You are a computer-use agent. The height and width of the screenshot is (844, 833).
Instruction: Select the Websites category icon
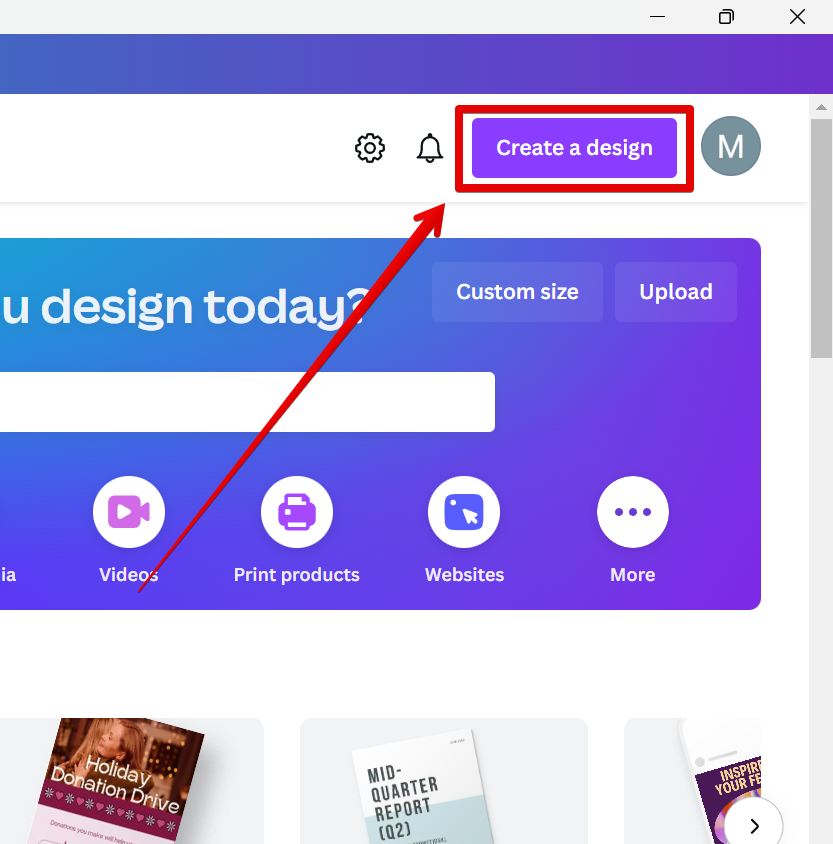(x=464, y=512)
